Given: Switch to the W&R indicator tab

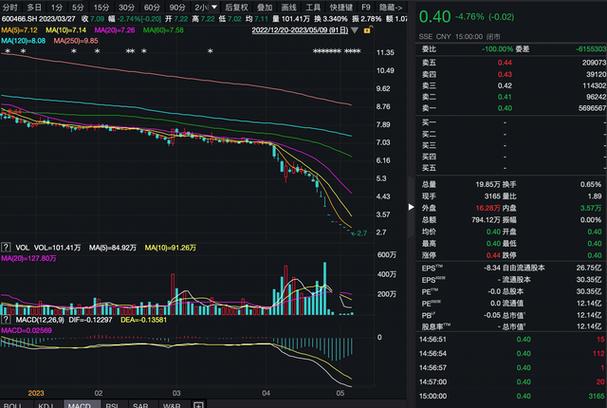Looking at the screenshot, I should point(172,405).
